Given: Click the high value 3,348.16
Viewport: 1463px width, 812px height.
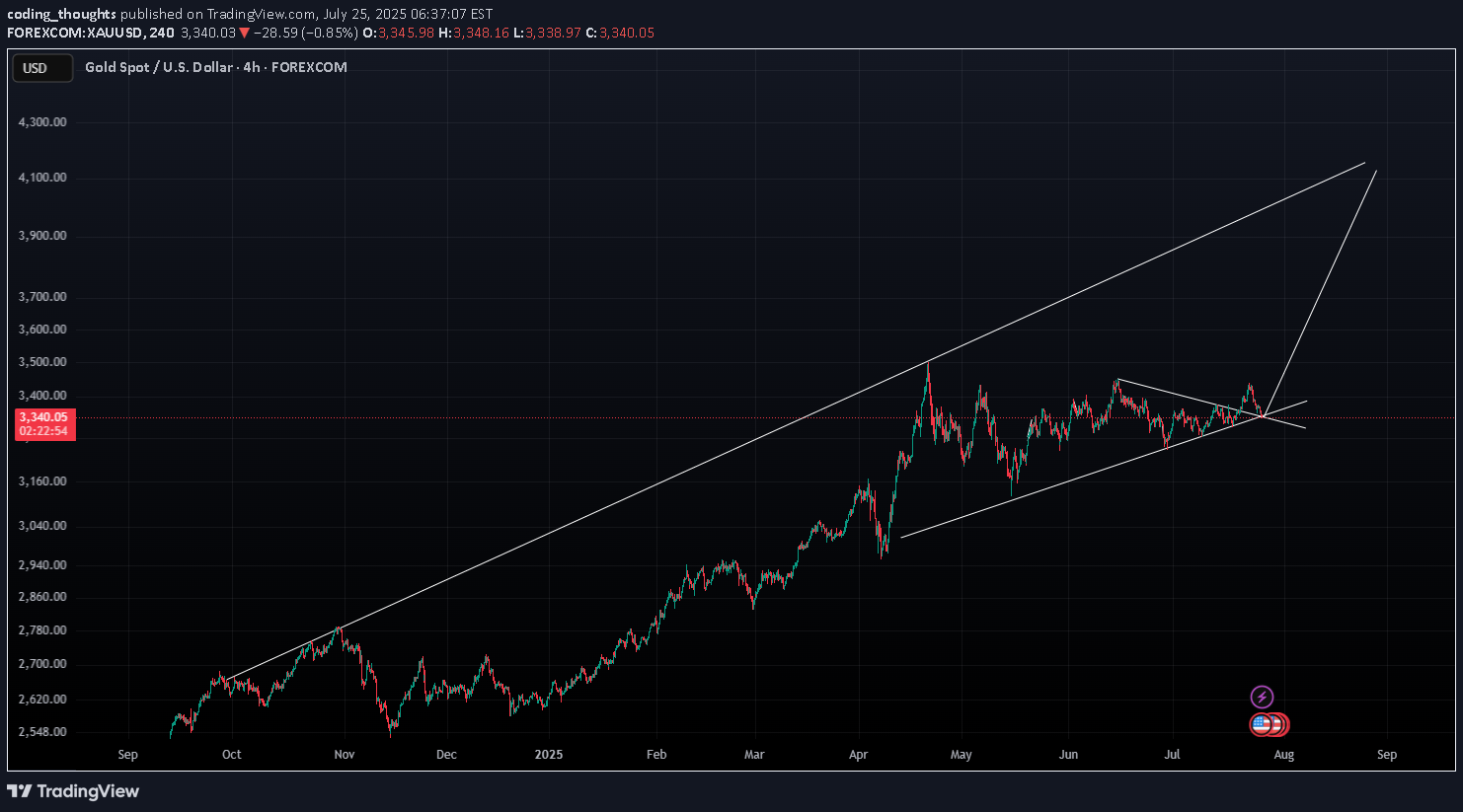Looking at the screenshot, I should (481, 33).
